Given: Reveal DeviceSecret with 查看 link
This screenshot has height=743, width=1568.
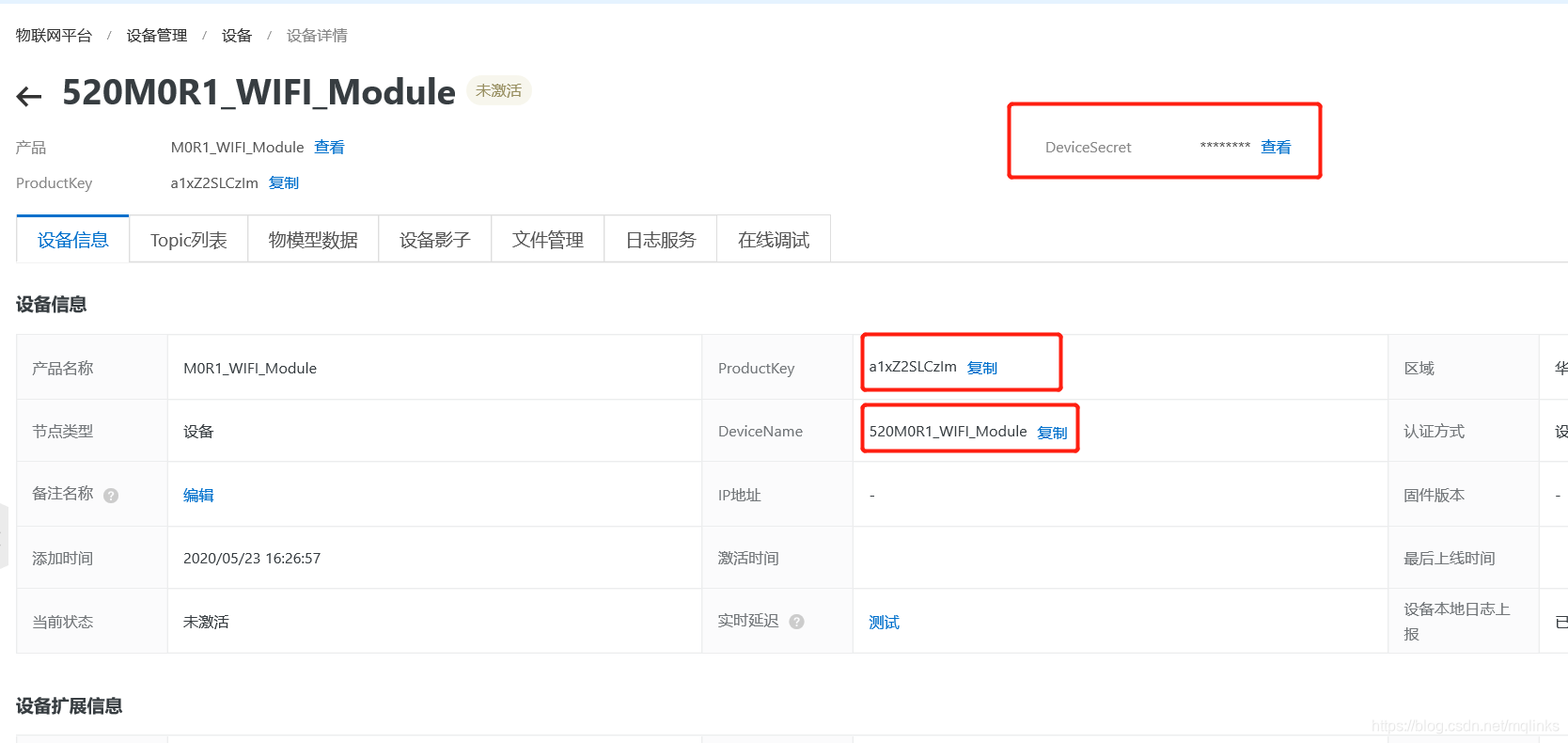Looking at the screenshot, I should click(x=1276, y=148).
